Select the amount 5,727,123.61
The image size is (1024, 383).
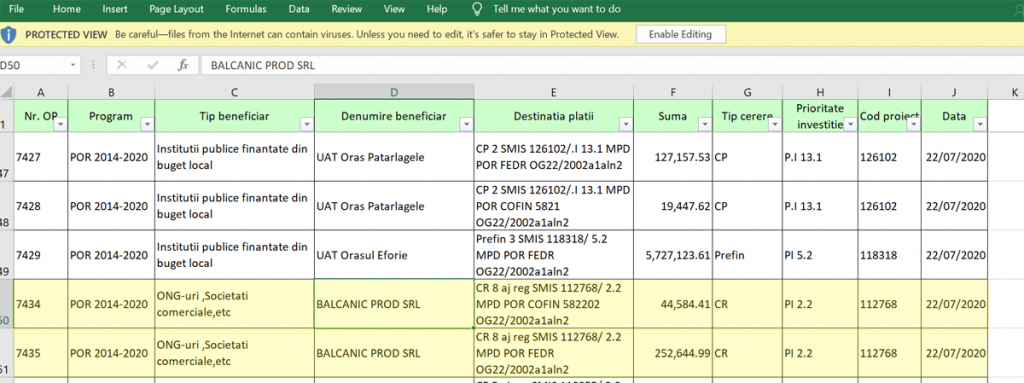(x=673, y=255)
